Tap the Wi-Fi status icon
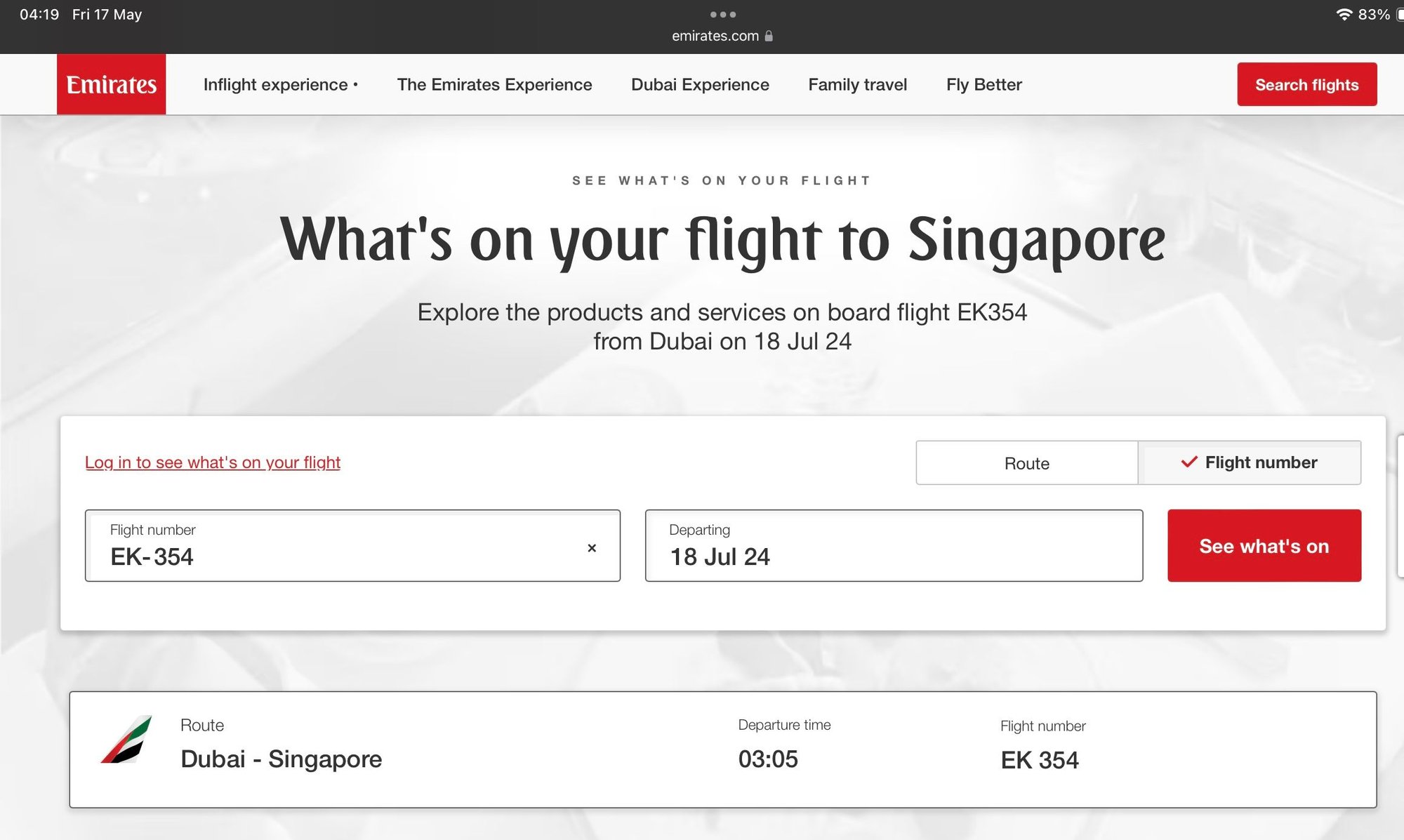 pyautogui.click(x=1344, y=15)
